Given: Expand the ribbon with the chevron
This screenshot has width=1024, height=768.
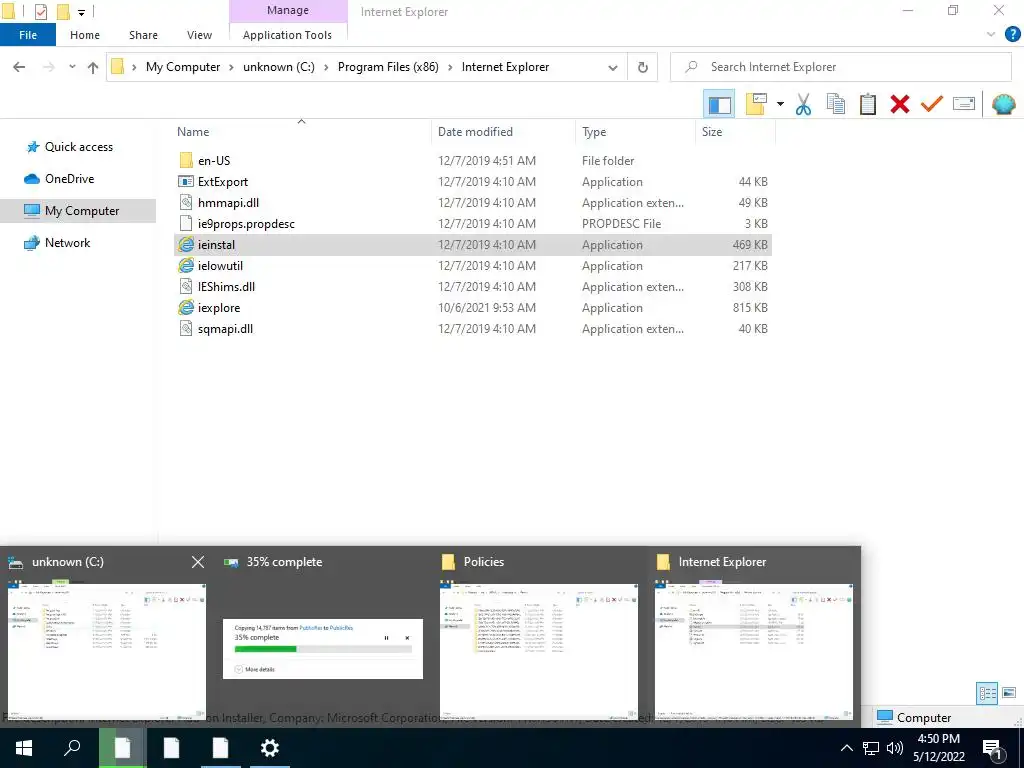Looking at the screenshot, I should (991, 35).
